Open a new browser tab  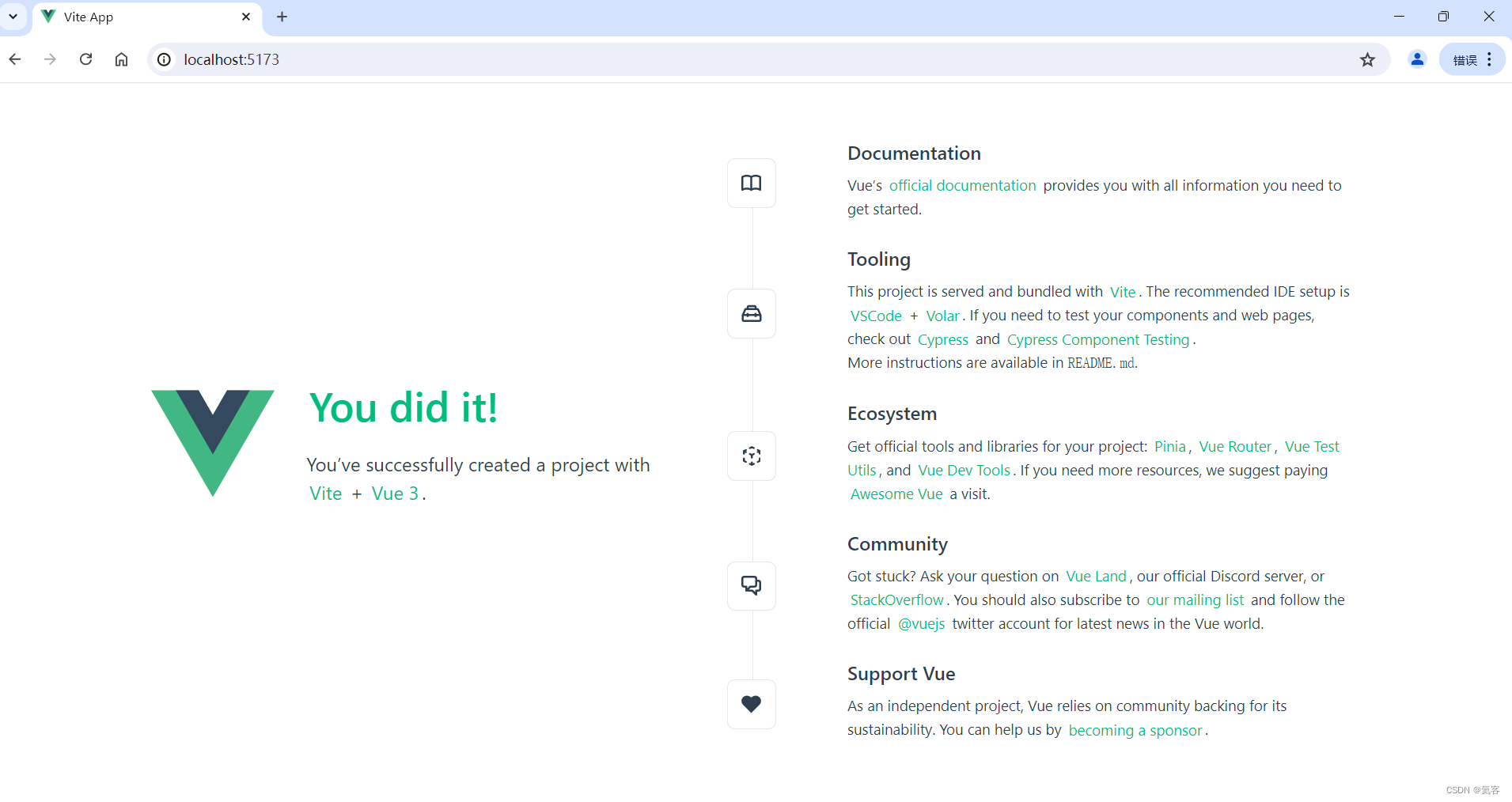point(282,17)
